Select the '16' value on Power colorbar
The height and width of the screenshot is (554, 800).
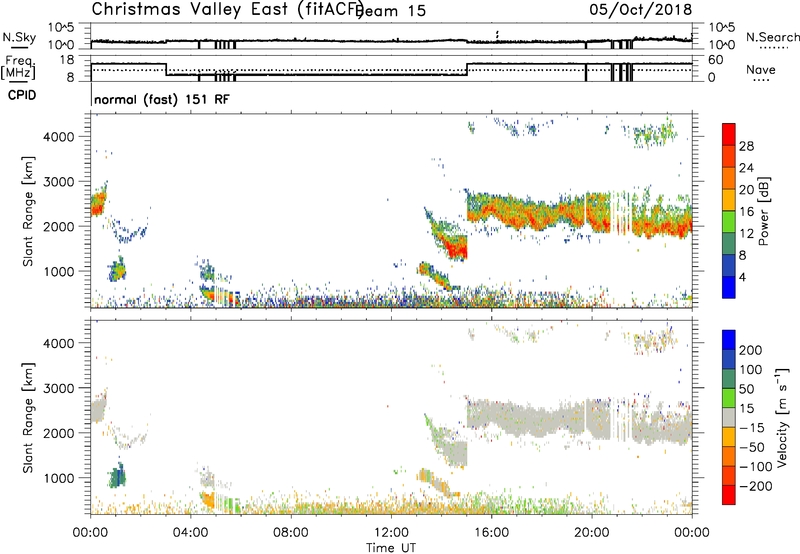pos(746,212)
